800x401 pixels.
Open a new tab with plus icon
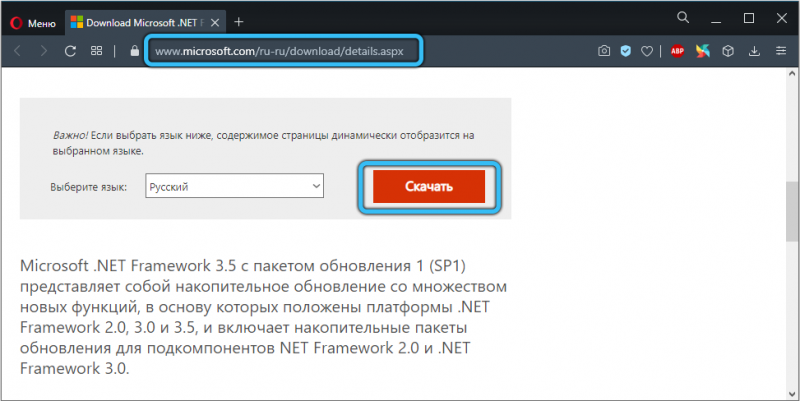pos(239,22)
